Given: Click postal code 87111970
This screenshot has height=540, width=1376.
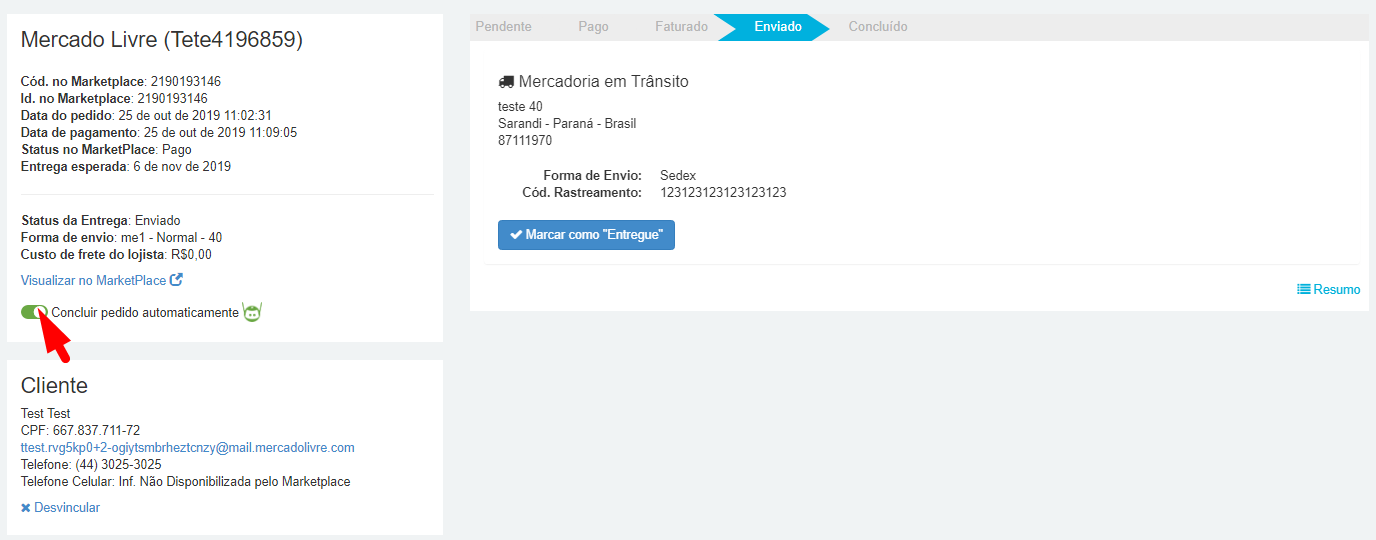Looking at the screenshot, I should click(x=525, y=140).
